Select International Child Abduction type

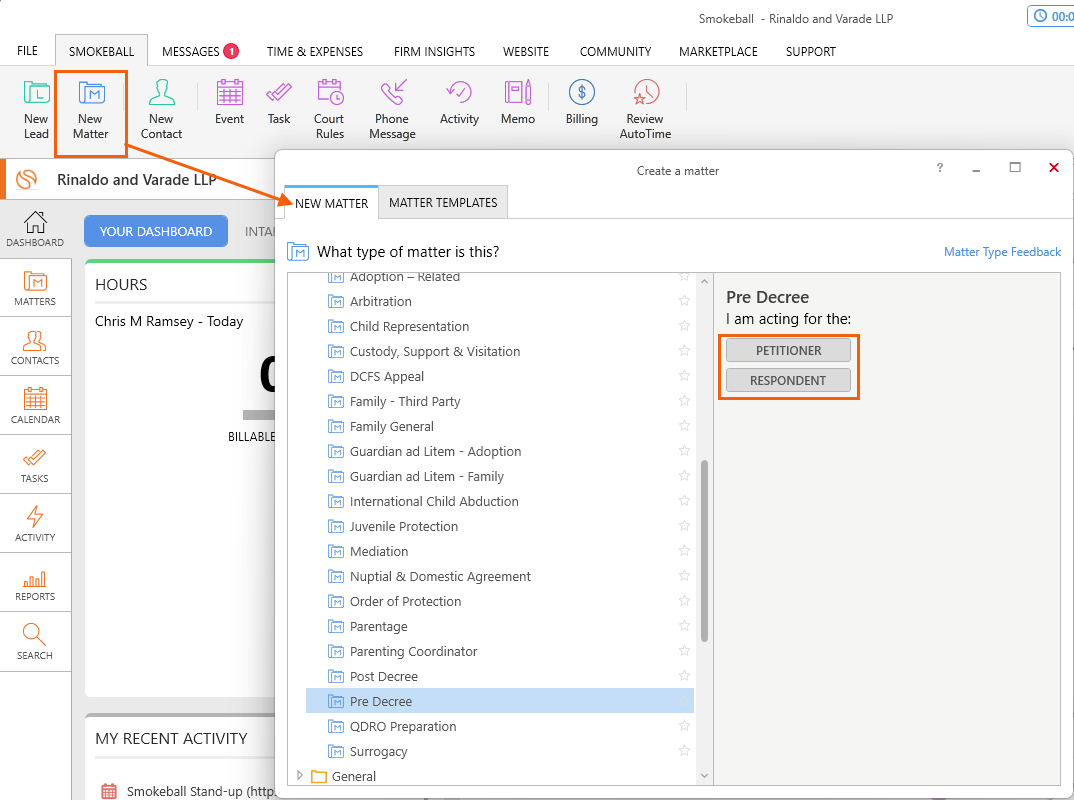(x=499, y=501)
